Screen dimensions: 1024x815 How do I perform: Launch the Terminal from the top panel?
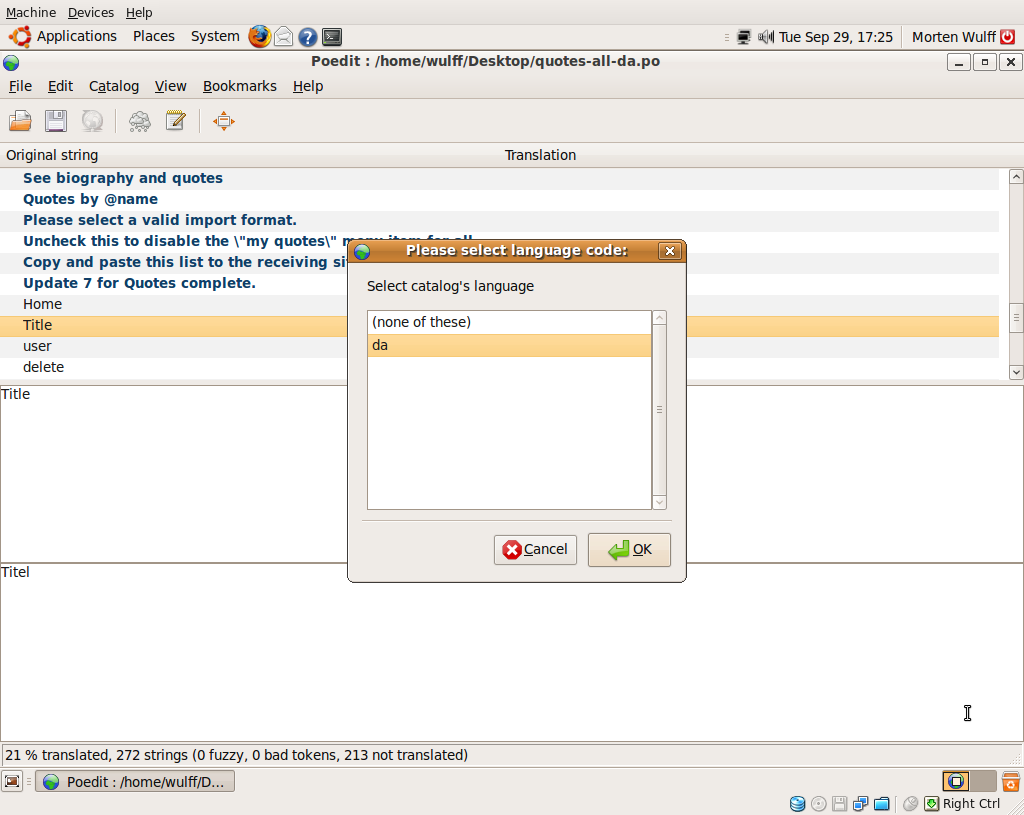pyautogui.click(x=332, y=37)
